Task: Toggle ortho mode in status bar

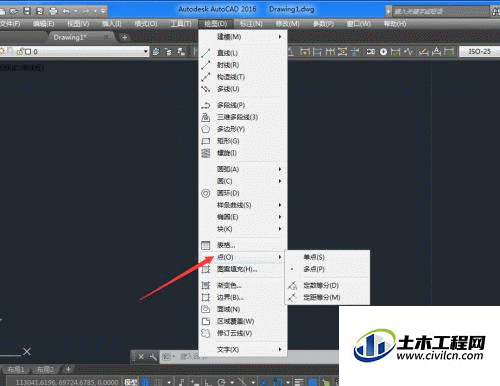Action: (207, 382)
